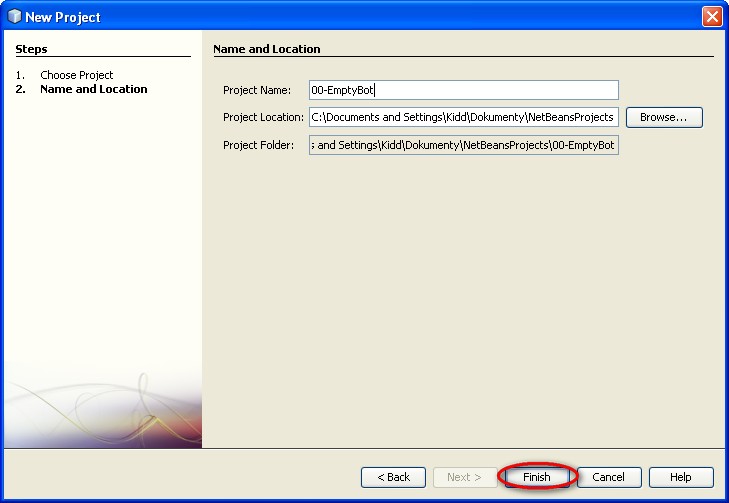
Task: Go back with the < Back button
Action: point(393,477)
